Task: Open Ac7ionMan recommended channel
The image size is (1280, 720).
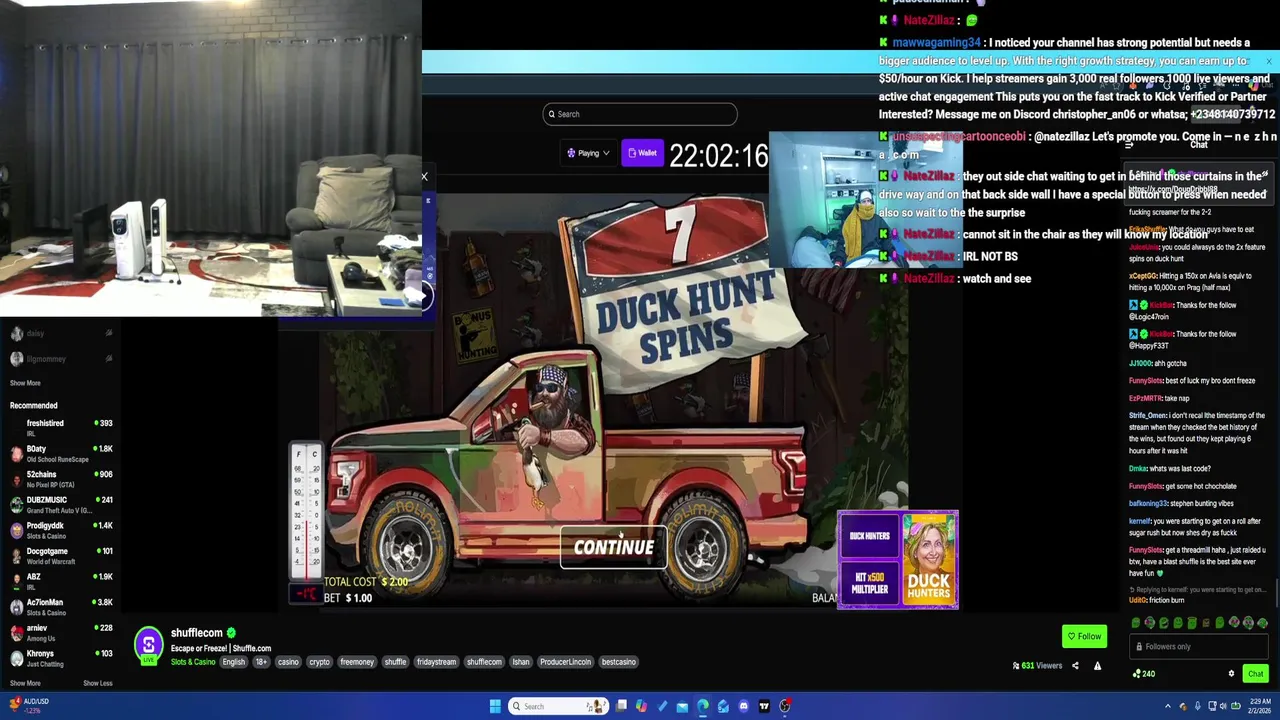Action: click(60, 607)
